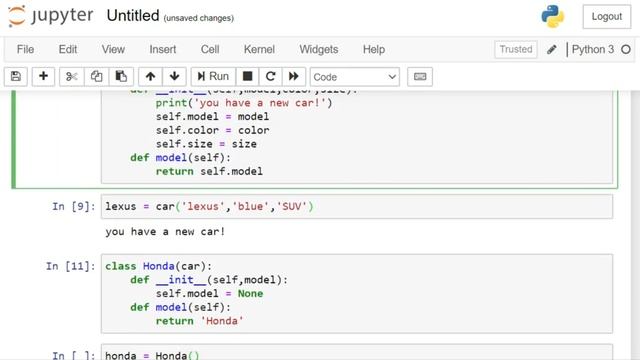Rename the notebook title Untitled
640x360 pixels.
(x=133, y=16)
